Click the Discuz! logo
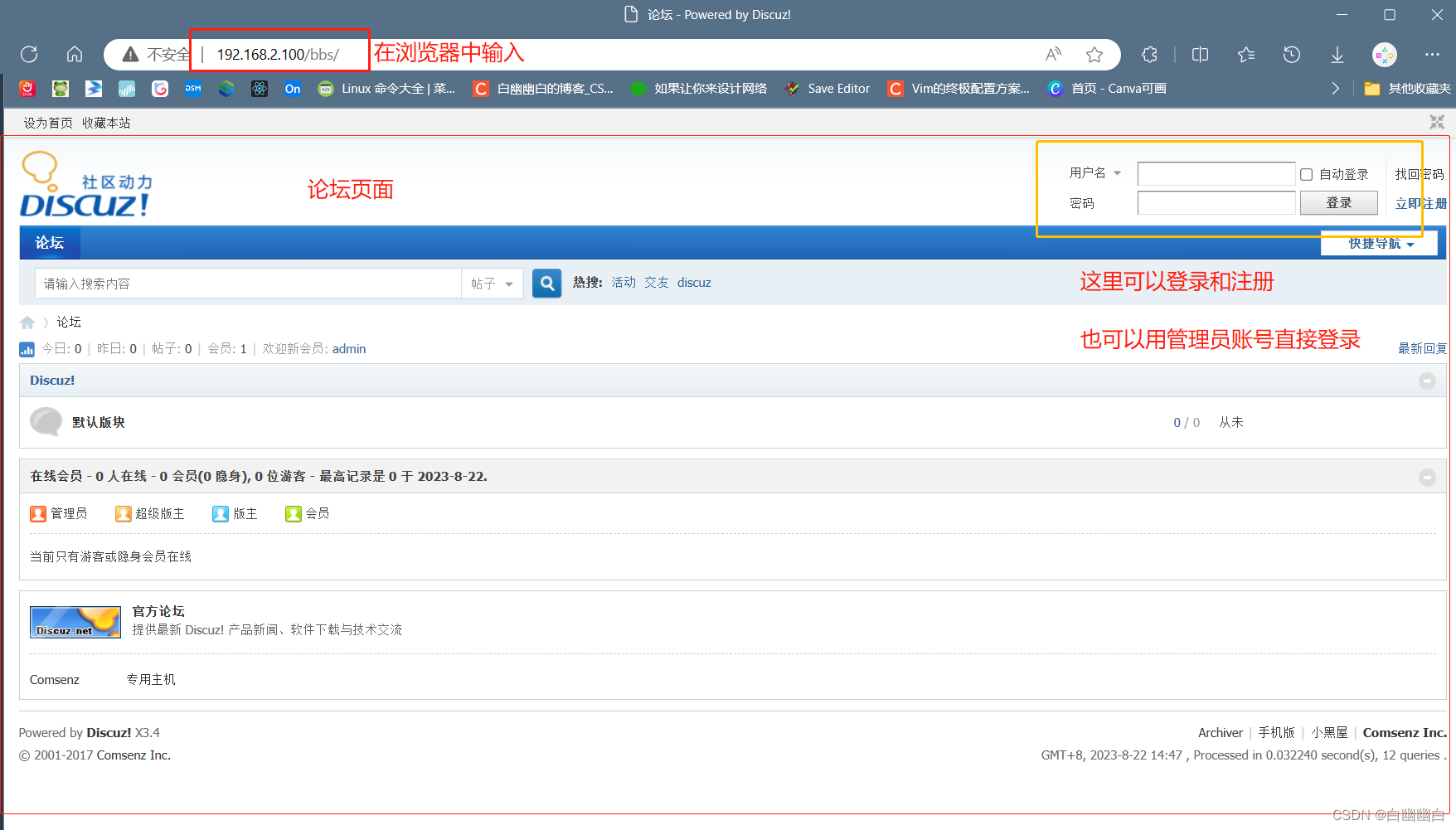The width and height of the screenshot is (1456, 830). click(x=86, y=184)
